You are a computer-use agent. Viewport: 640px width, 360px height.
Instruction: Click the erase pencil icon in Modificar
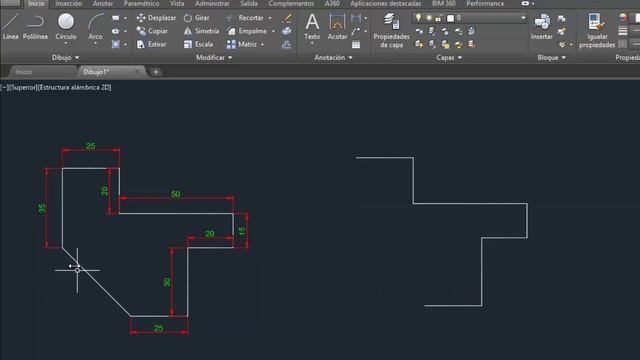click(287, 18)
